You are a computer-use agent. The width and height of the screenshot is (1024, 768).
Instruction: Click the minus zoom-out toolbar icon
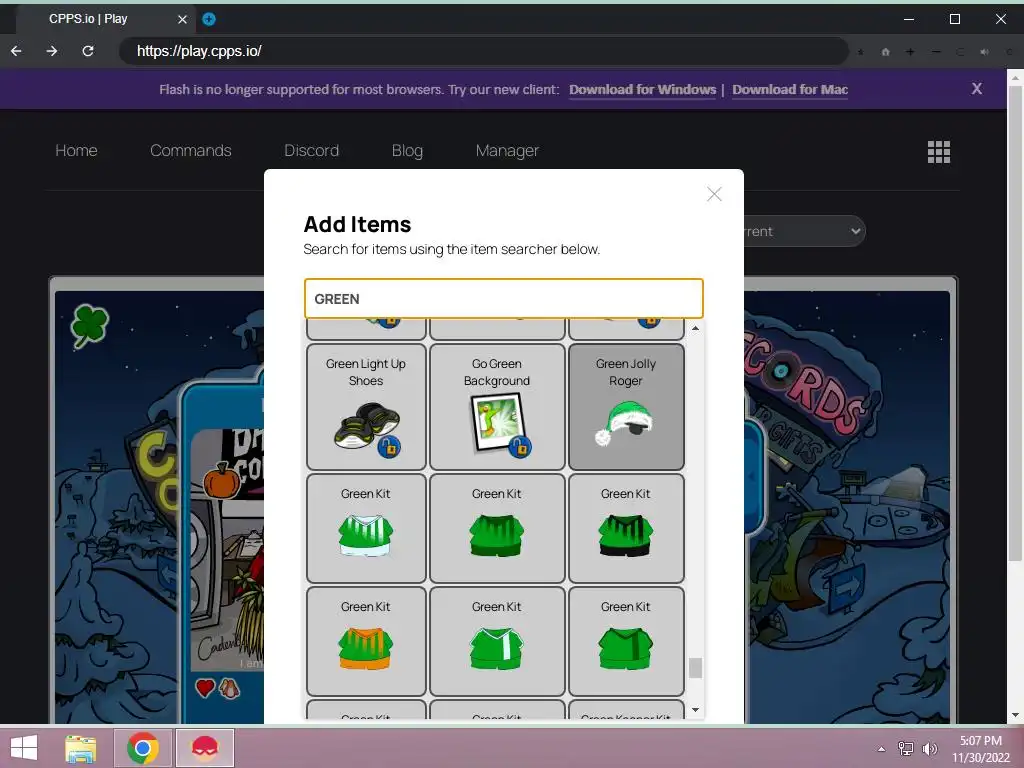936,52
